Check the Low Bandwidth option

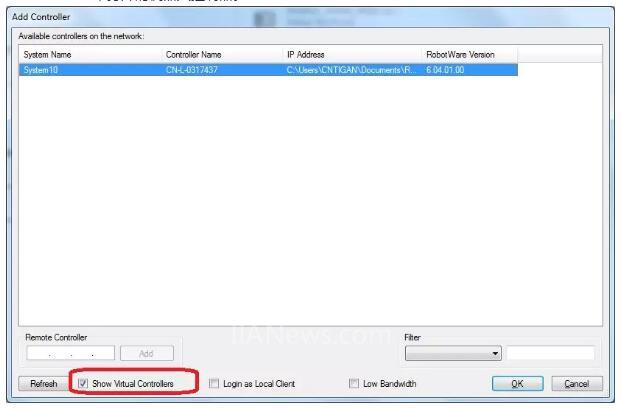click(354, 383)
